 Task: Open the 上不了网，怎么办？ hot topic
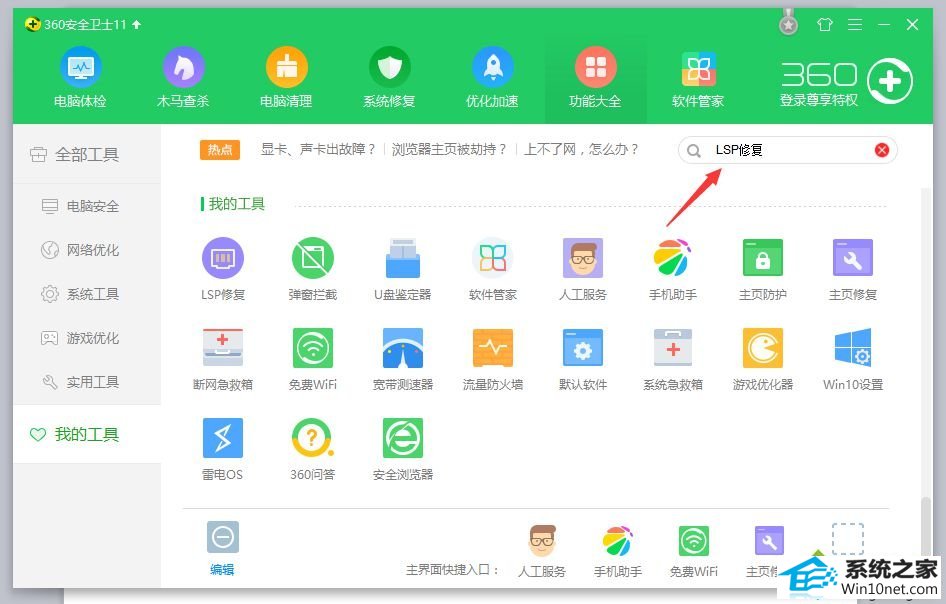pos(581,149)
